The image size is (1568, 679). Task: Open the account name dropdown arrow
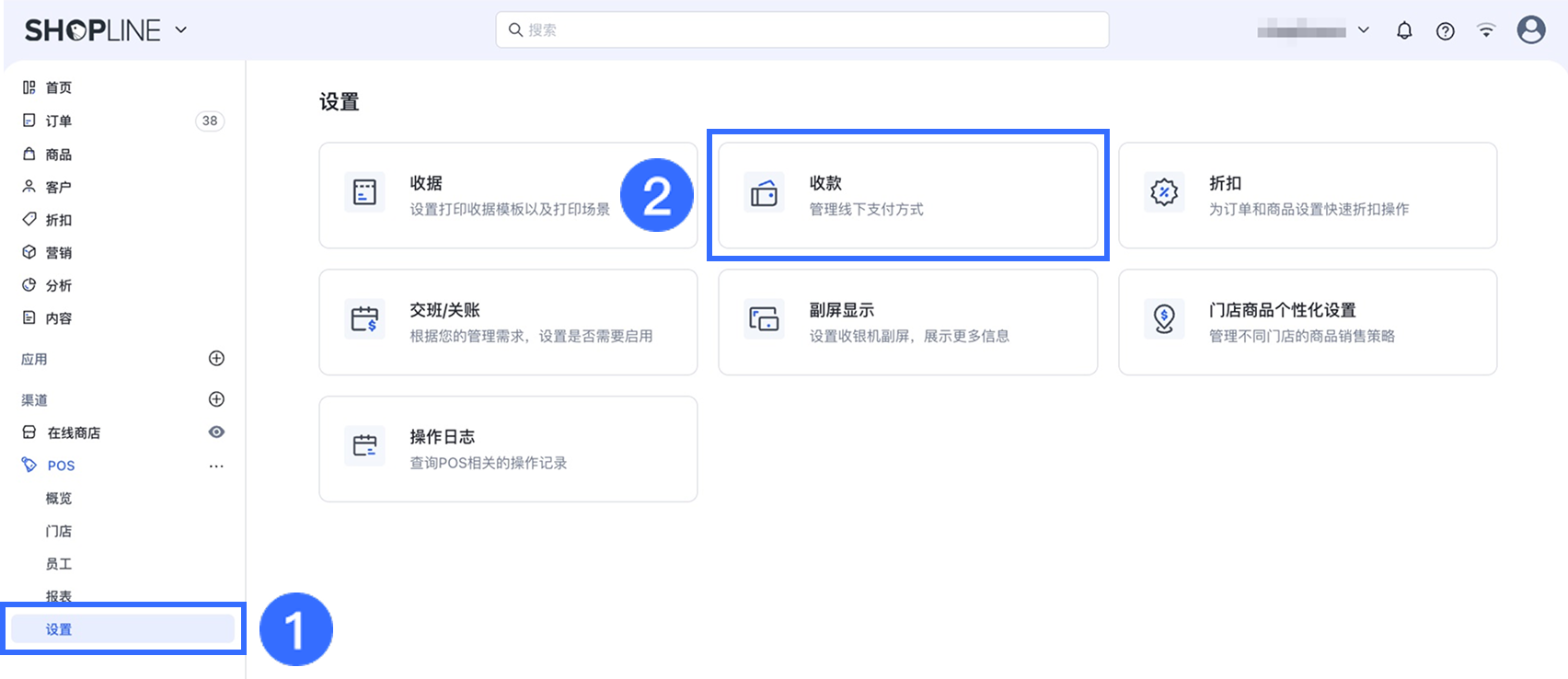coord(1364,30)
